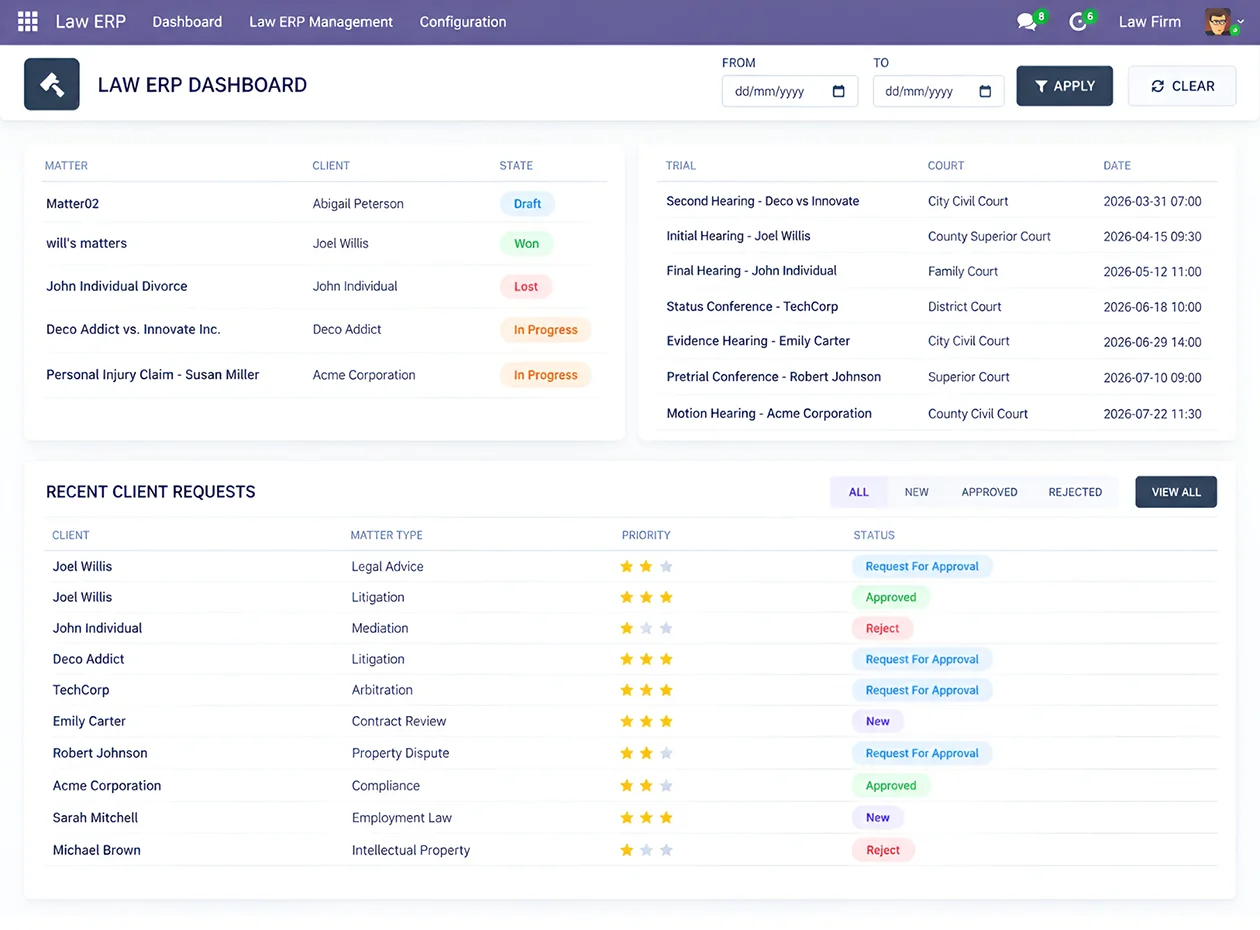Click the Lost state badge
Viewport: 1260px width, 930px height.
(526, 287)
